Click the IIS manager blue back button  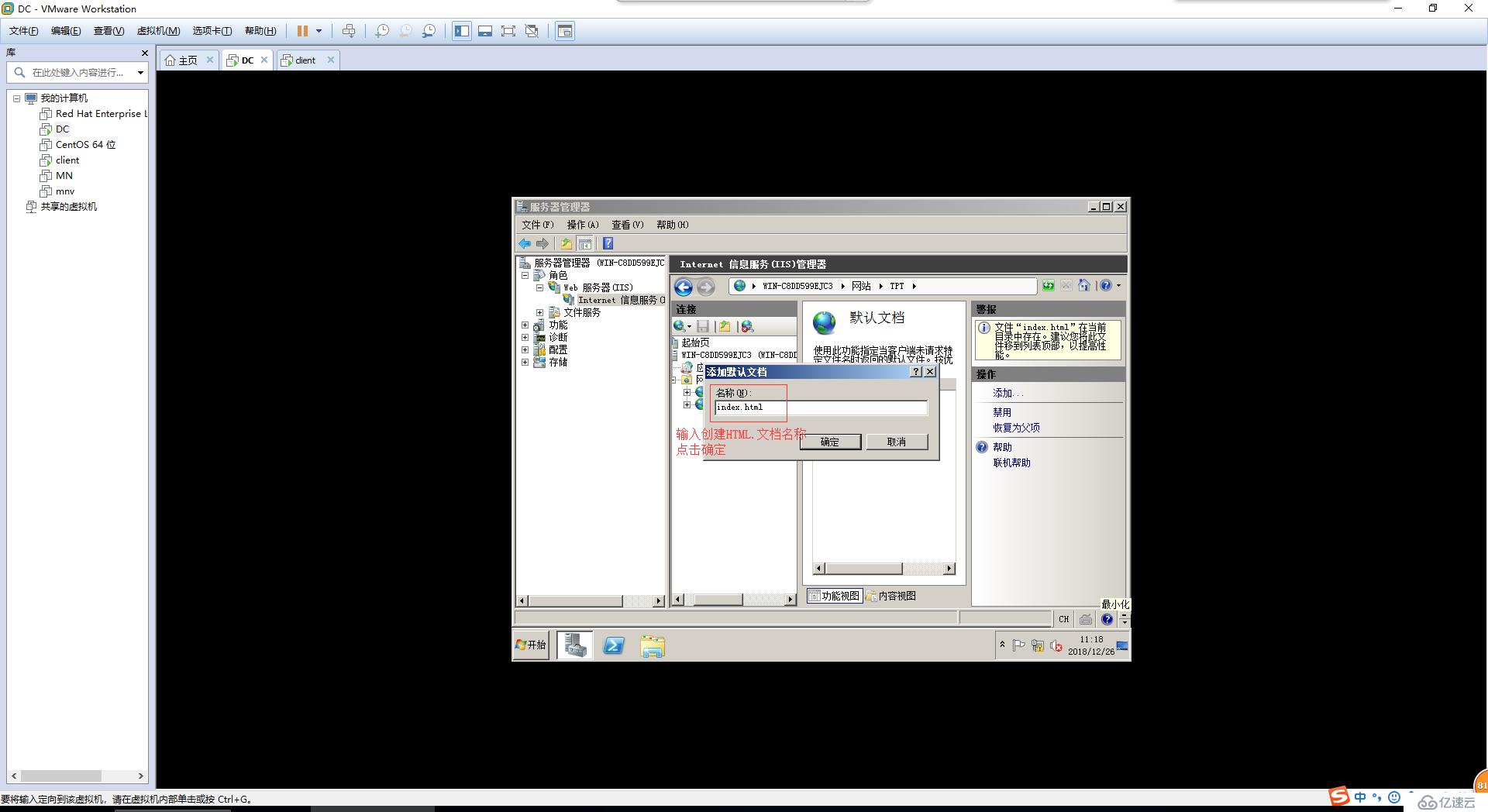point(684,287)
